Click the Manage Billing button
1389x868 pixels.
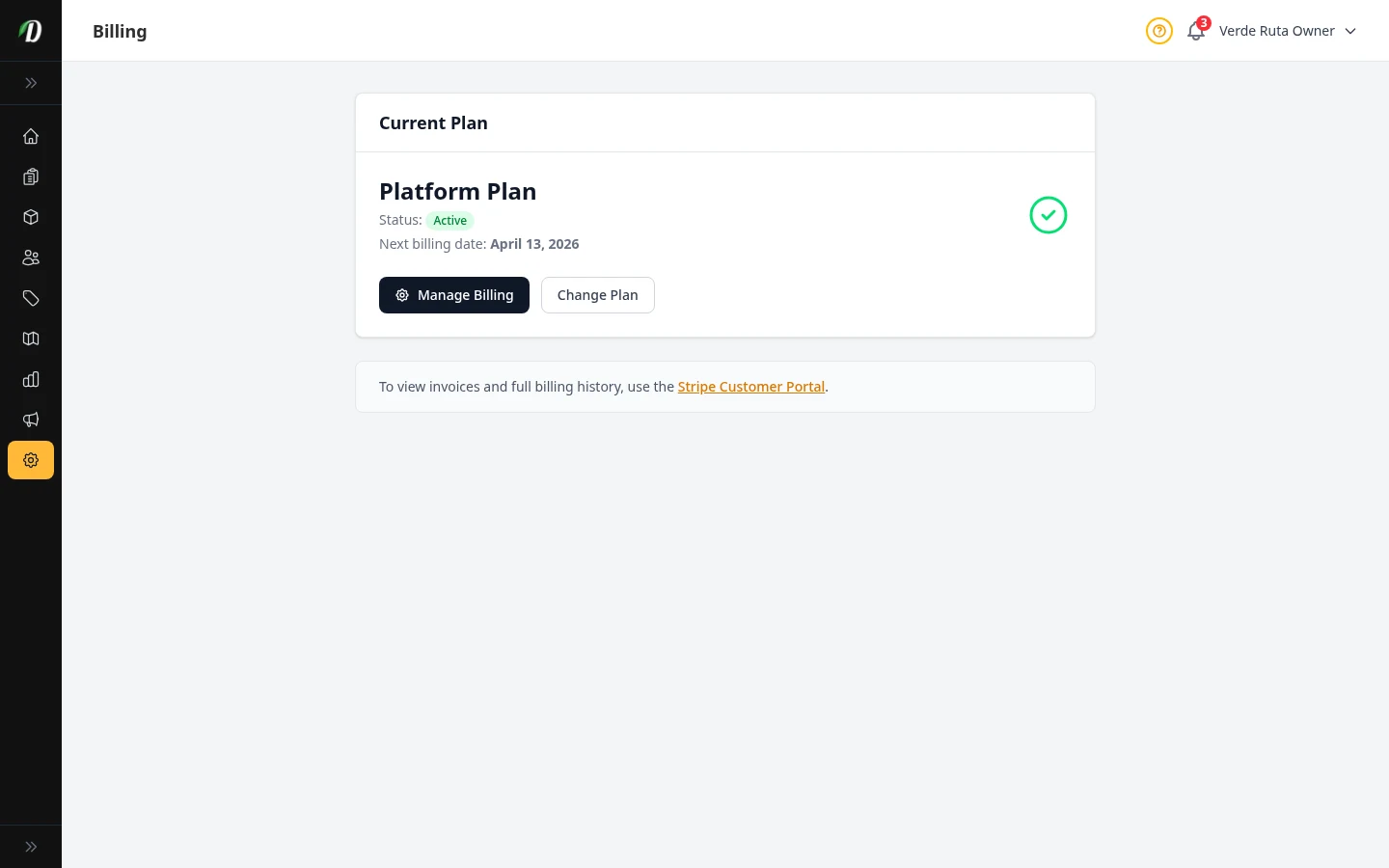point(454,295)
